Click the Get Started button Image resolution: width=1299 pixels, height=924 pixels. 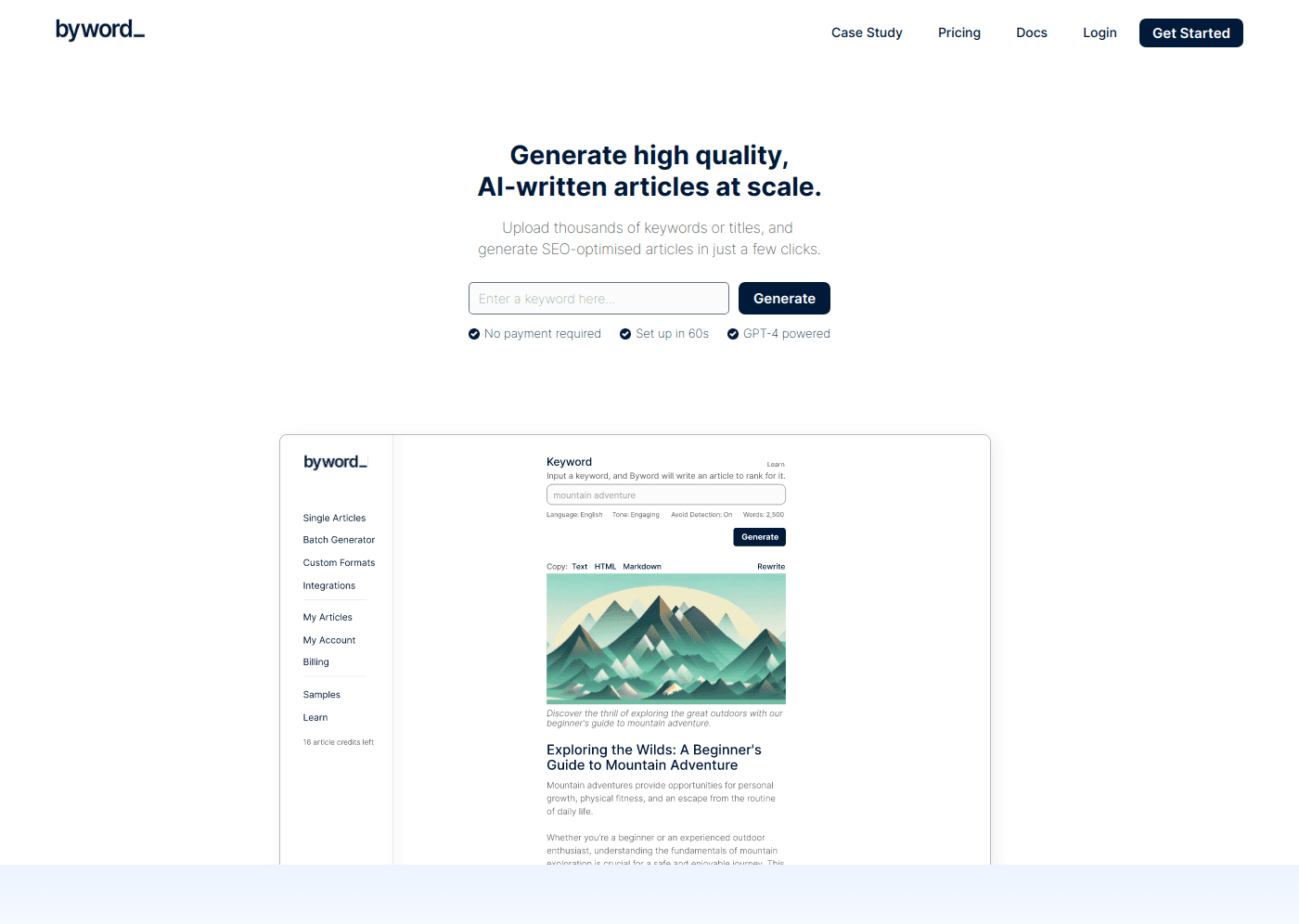(x=1191, y=33)
